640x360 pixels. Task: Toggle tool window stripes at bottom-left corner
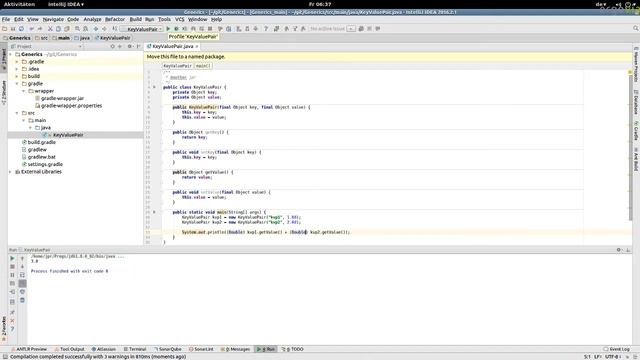tap(4, 357)
